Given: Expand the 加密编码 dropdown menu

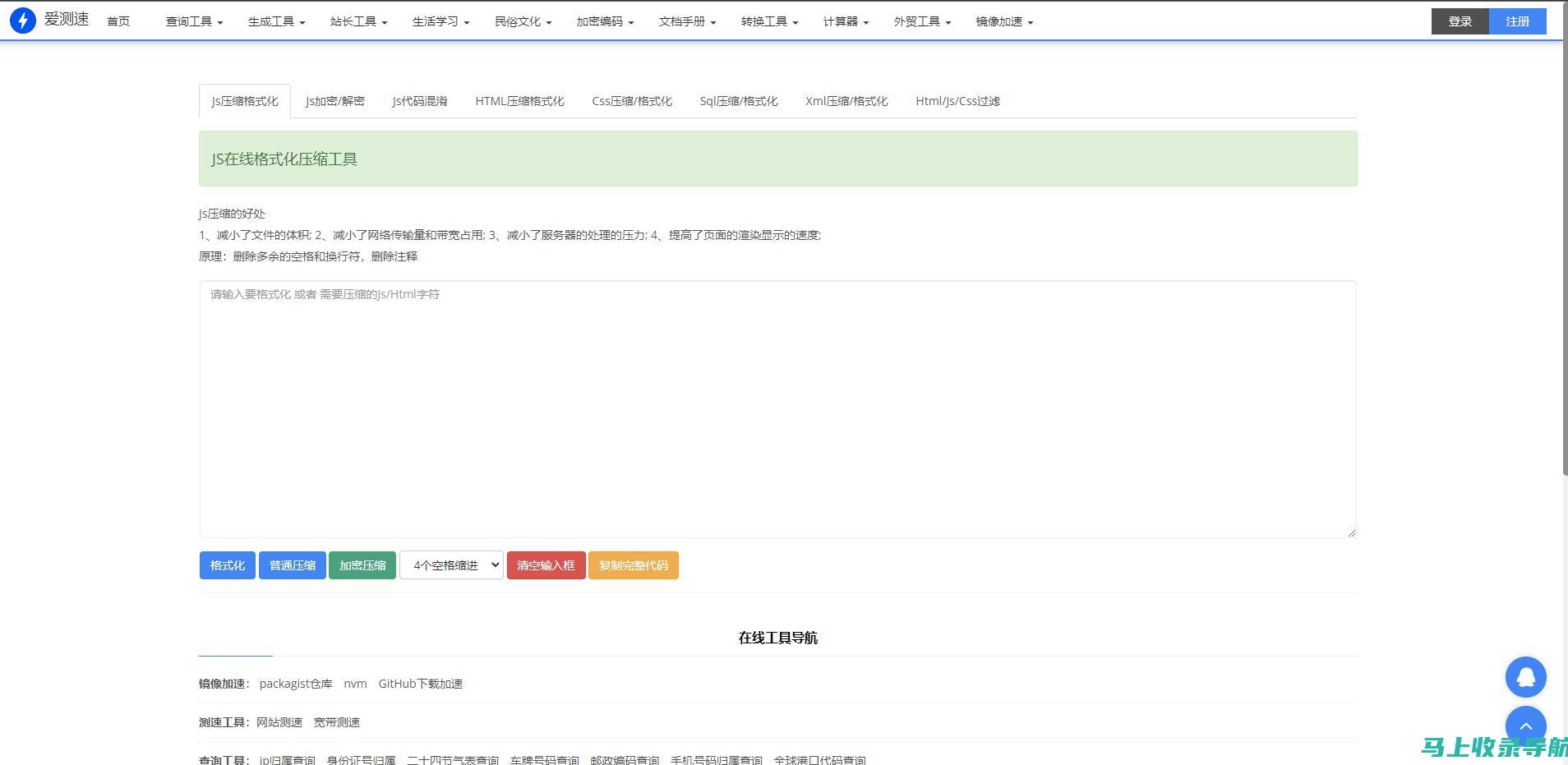Looking at the screenshot, I should click(605, 21).
